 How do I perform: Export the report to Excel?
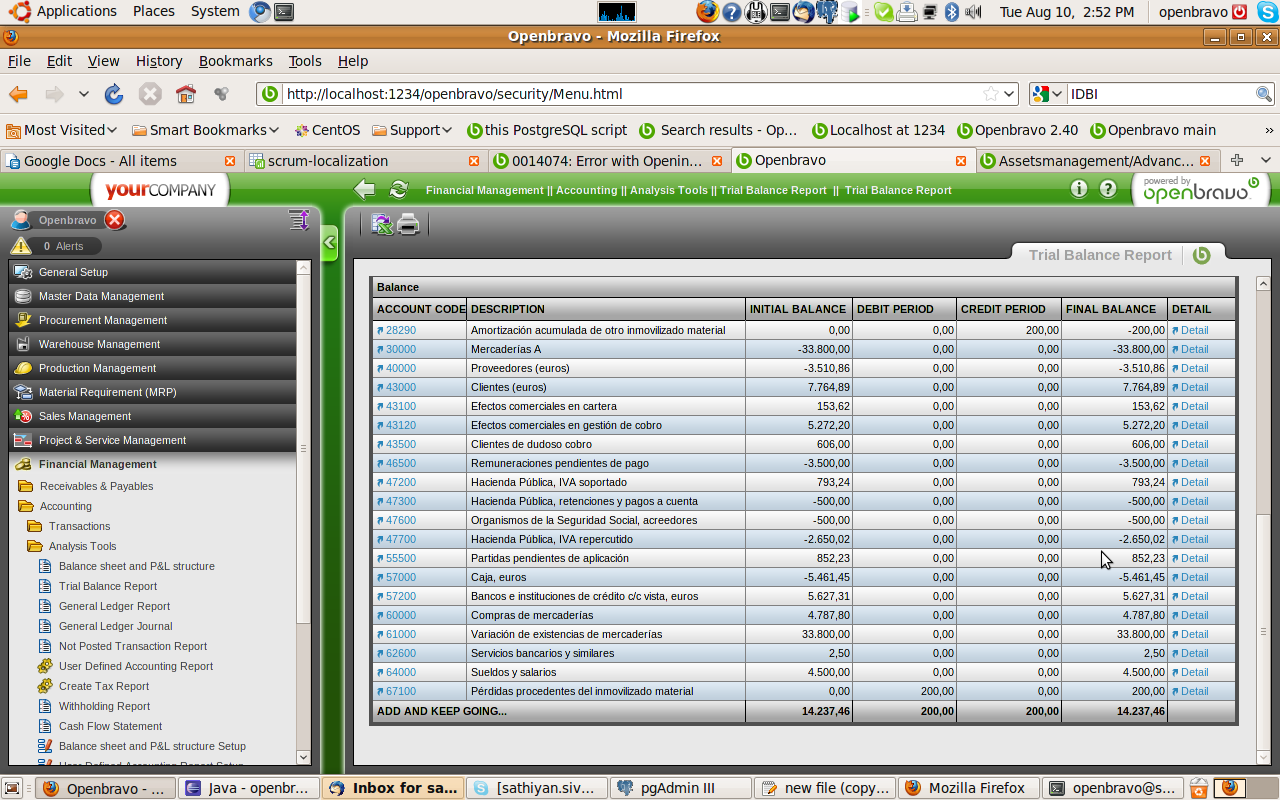(381, 224)
